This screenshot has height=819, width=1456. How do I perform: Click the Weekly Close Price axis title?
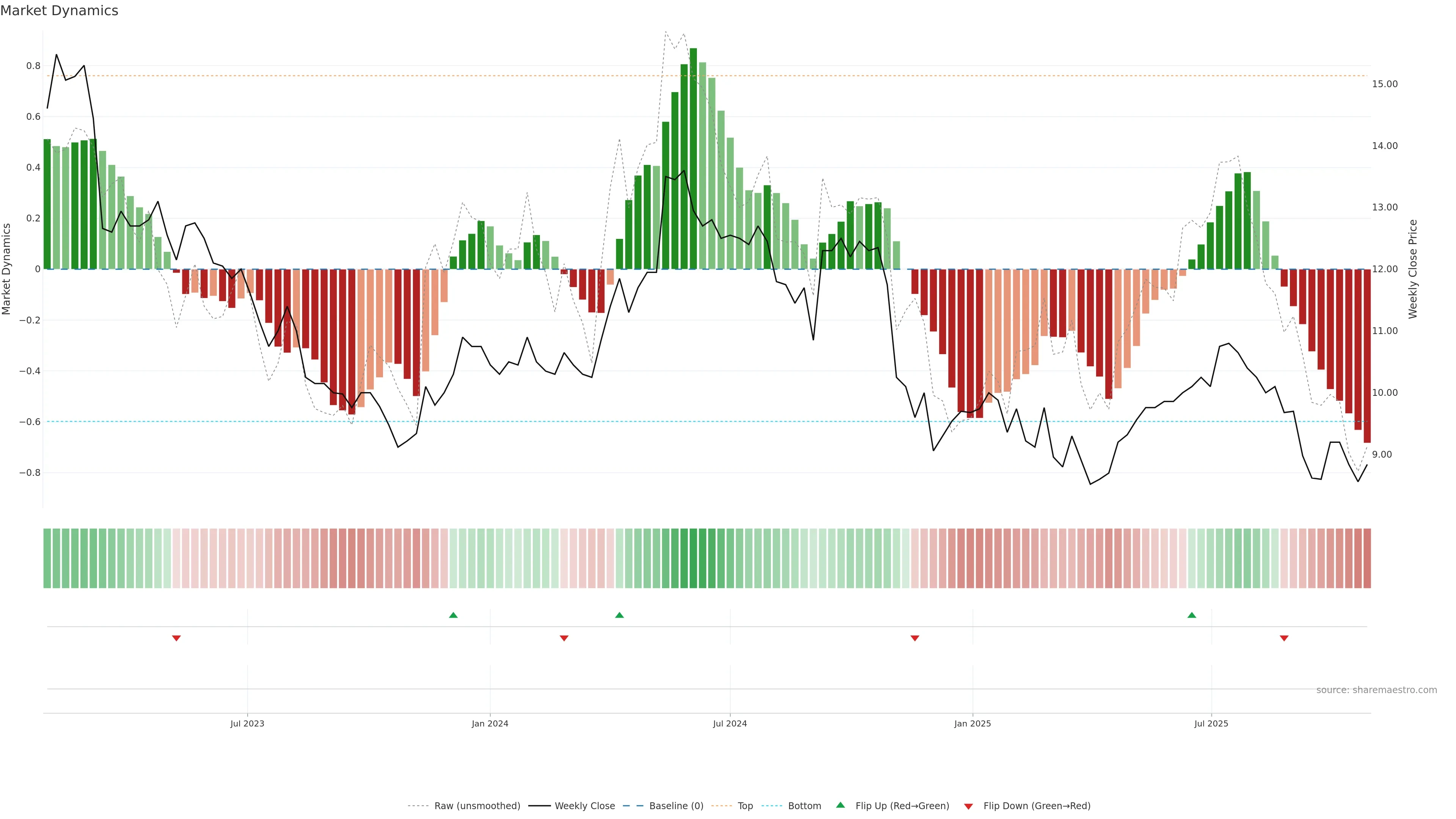pos(1412,269)
